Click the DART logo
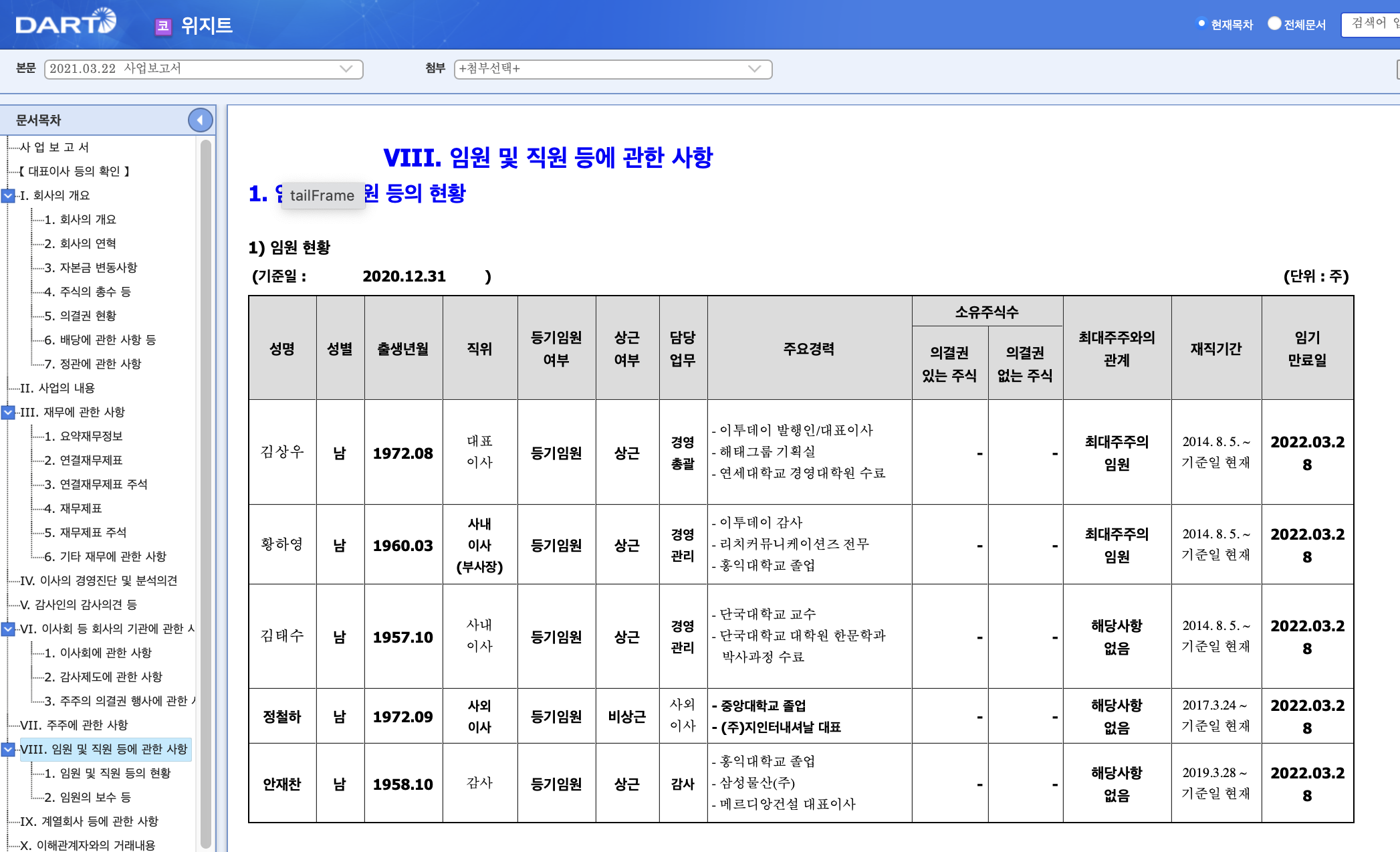This screenshot has height=852, width=1400. pos(66,23)
